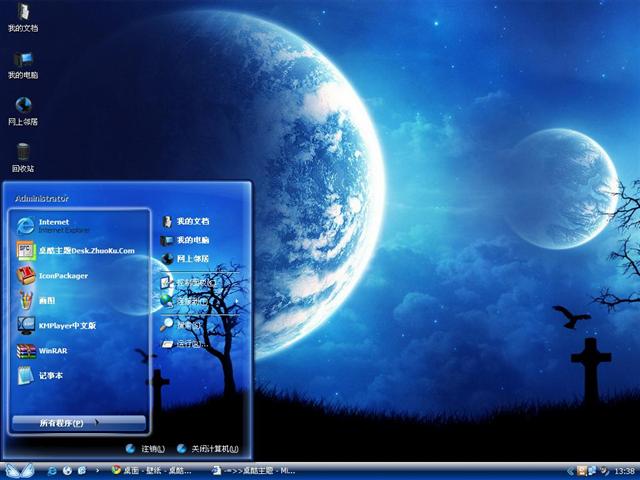The width and height of the screenshot is (640, 480).
Task: Open 回收站 (Recycle Bin) desktop icon
Action: [x=23, y=155]
